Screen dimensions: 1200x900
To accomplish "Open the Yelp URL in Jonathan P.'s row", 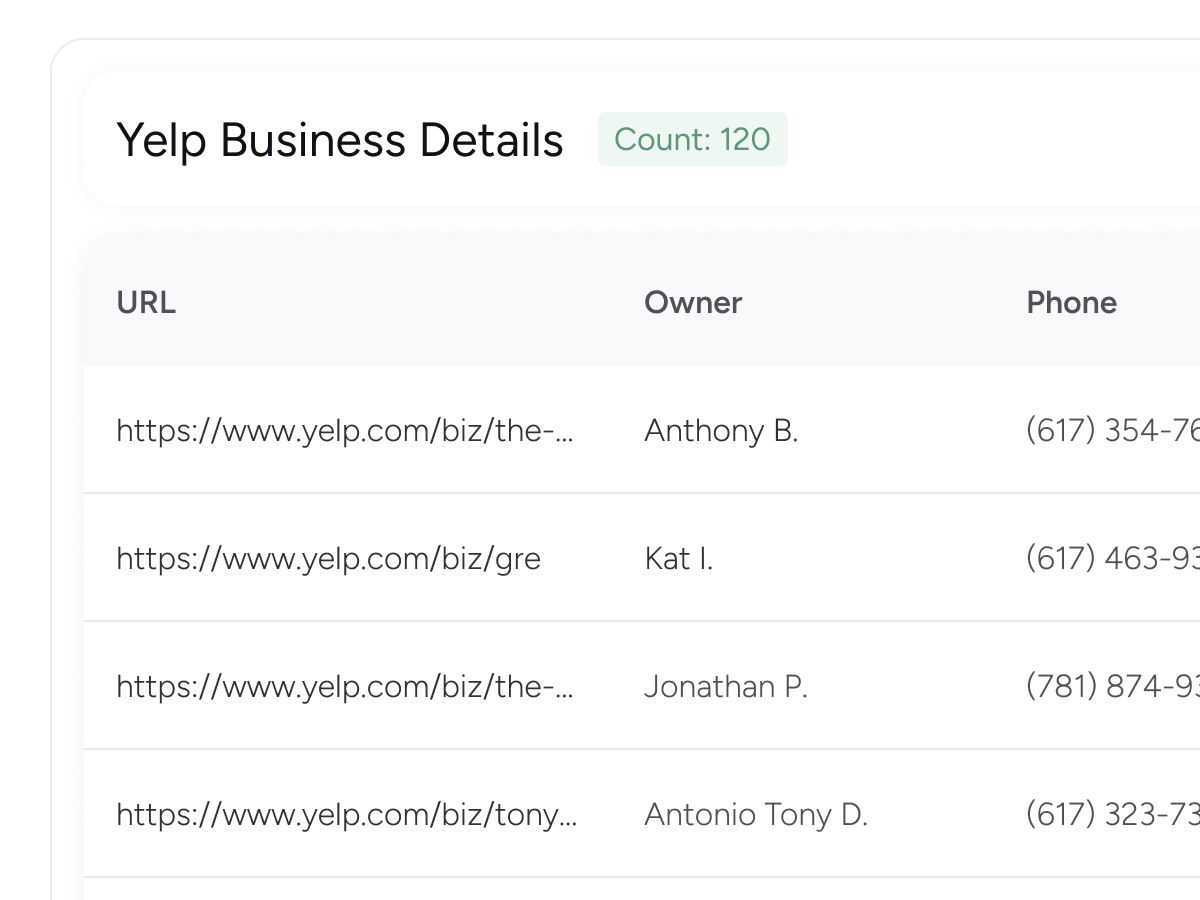I will pyautogui.click(x=346, y=687).
